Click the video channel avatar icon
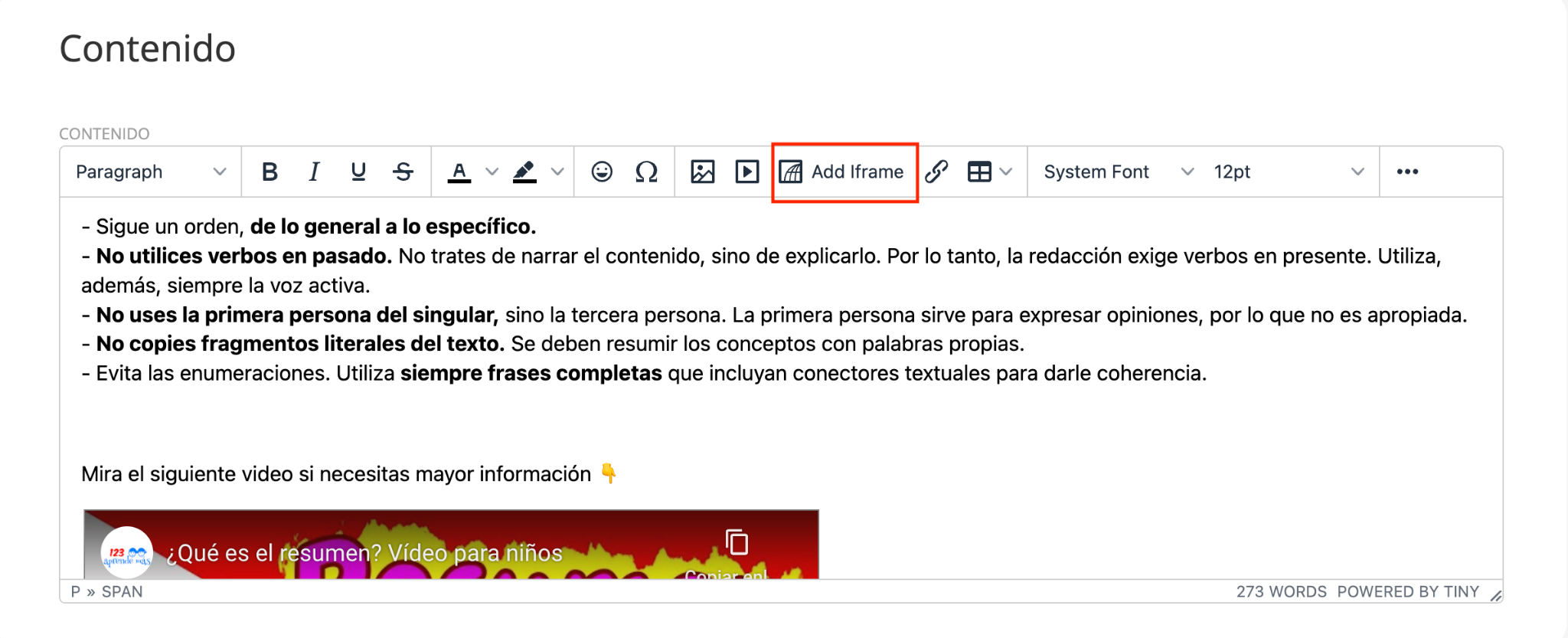The width and height of the screenshot is (1568, 638). point(126,552)
